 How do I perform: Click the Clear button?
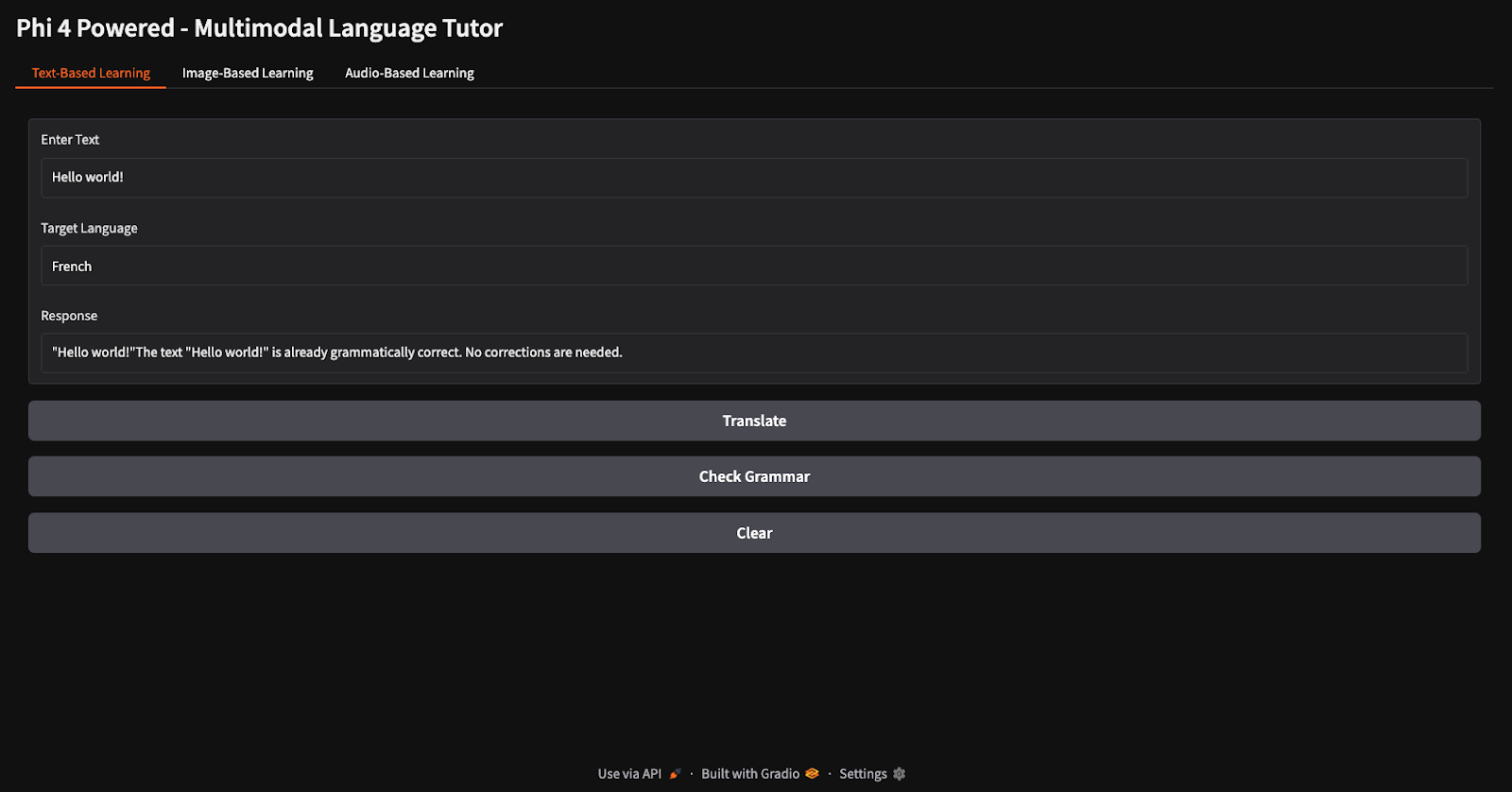pyautogui.click(x=754, y=533)
